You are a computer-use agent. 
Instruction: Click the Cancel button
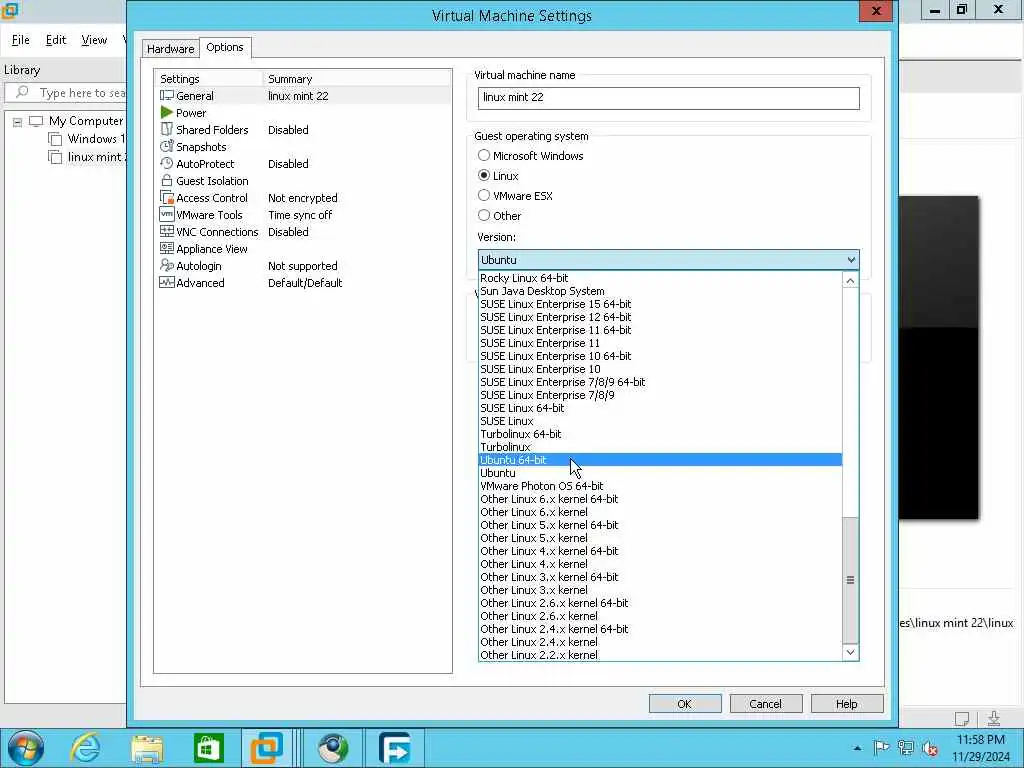[765, 703]
